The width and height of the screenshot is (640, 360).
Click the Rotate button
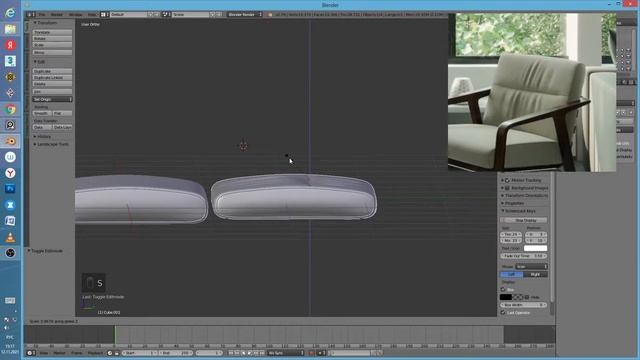coord(52,38)
